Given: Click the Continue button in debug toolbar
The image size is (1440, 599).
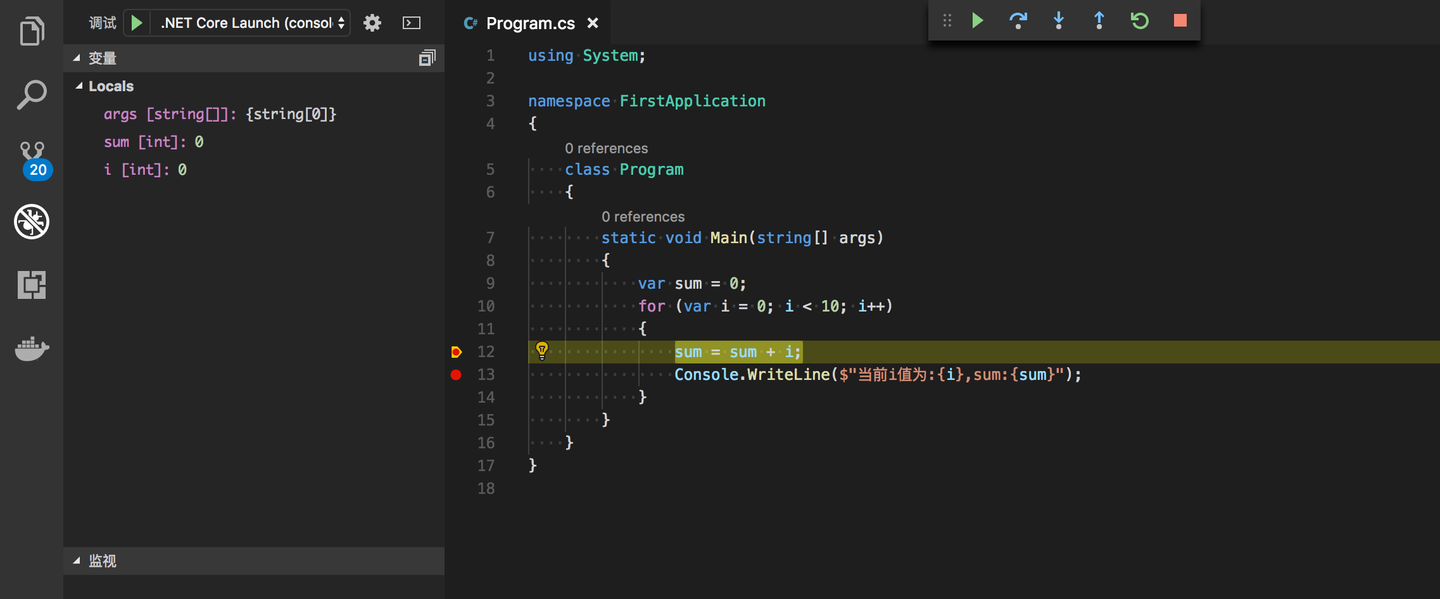Looking at the screenshot, I should pos(978,21).
